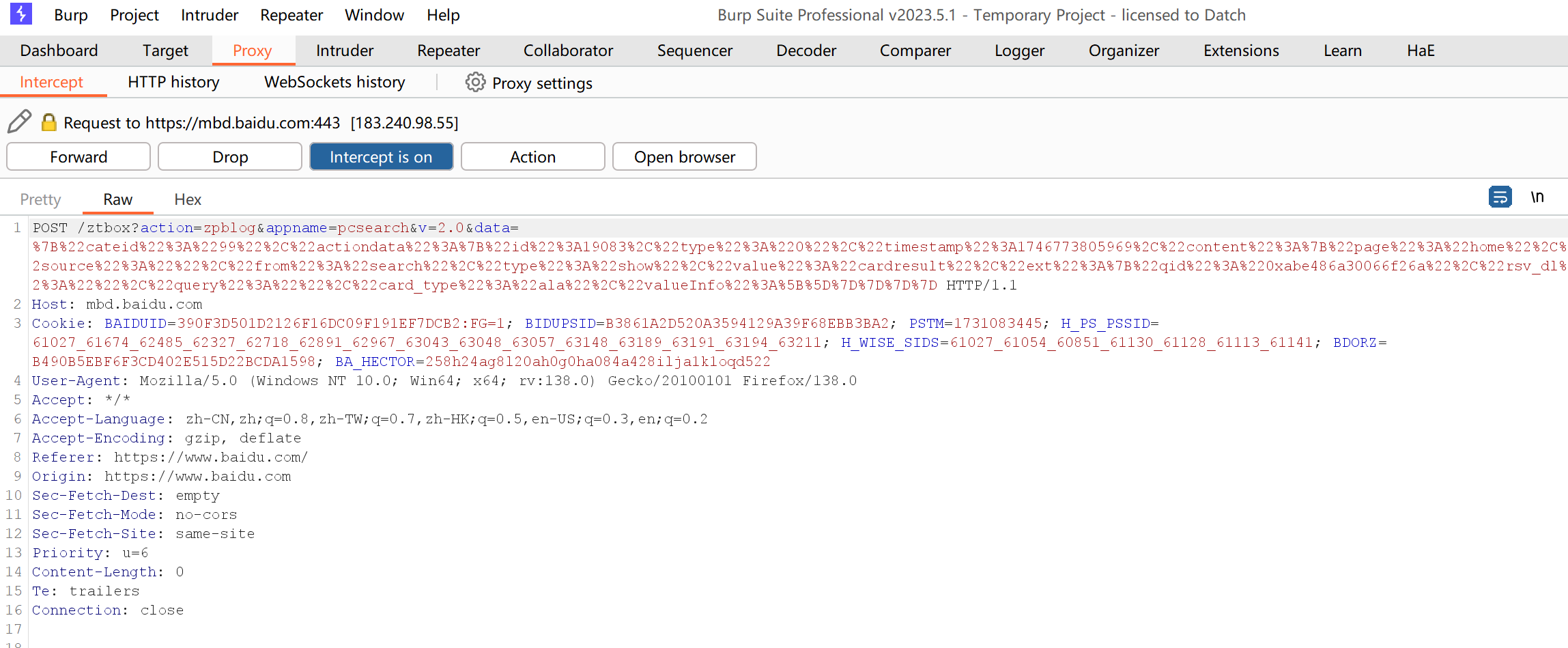
Task: Click the Content-Length: 0 line
Action: point(108,572)
